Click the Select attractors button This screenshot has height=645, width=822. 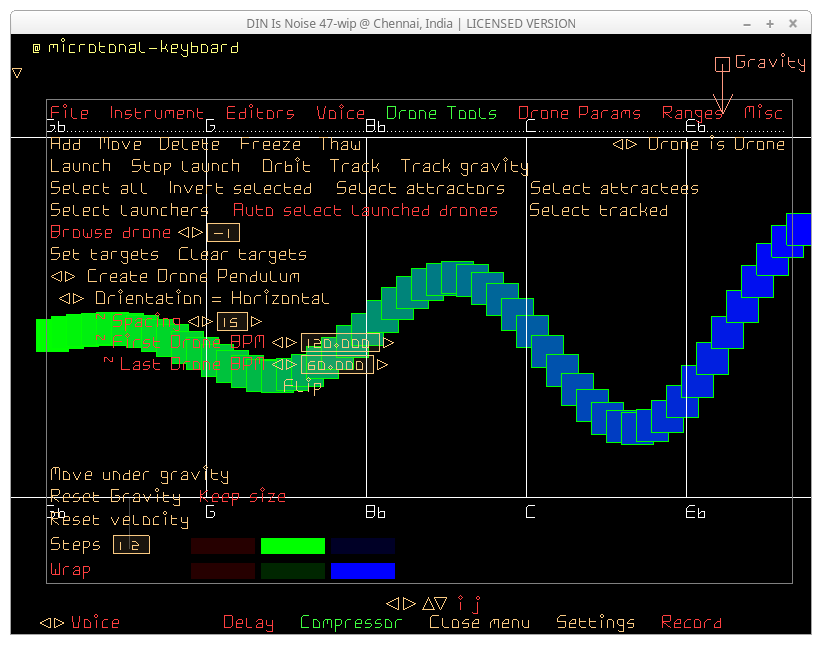(x=420, y=189)
